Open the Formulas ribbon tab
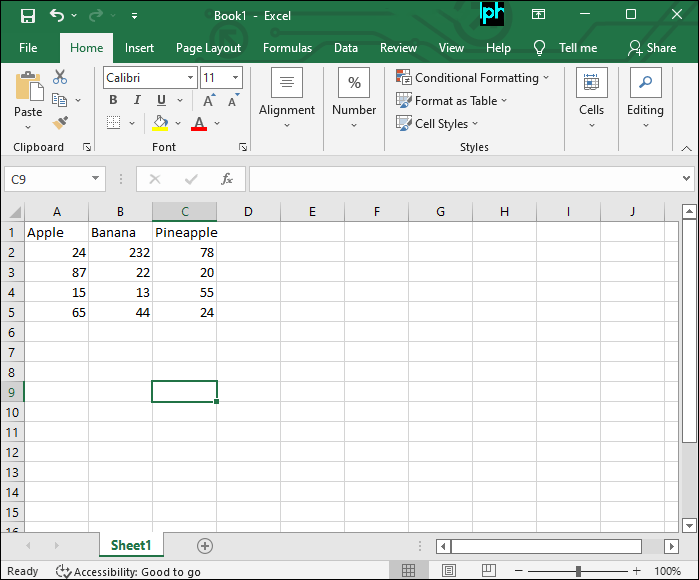 [287, 48]
